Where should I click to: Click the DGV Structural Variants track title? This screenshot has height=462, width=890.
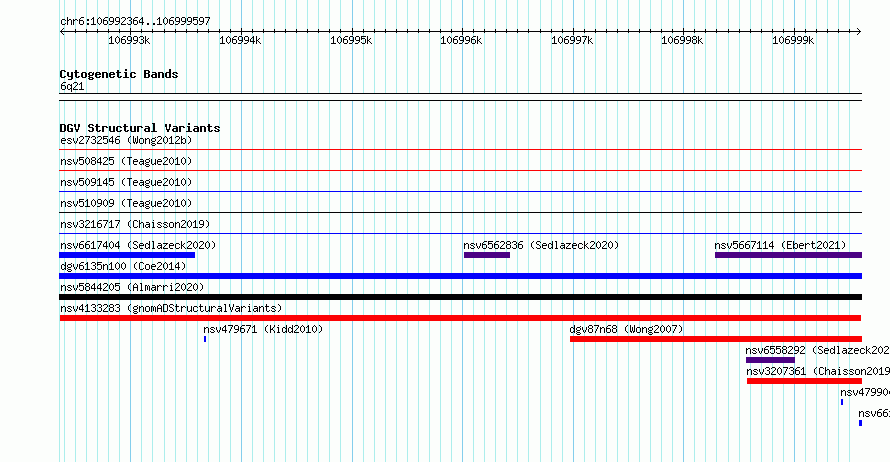point(140,128)
